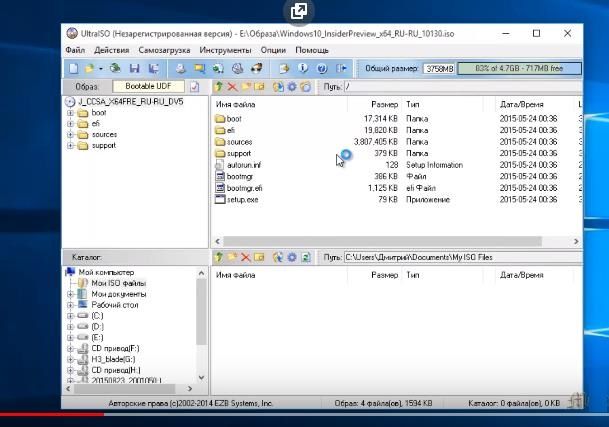The width and height of the screenshot is (609, 427).
Task: Expand the support folder in image tree
Action: coord(70,146)
